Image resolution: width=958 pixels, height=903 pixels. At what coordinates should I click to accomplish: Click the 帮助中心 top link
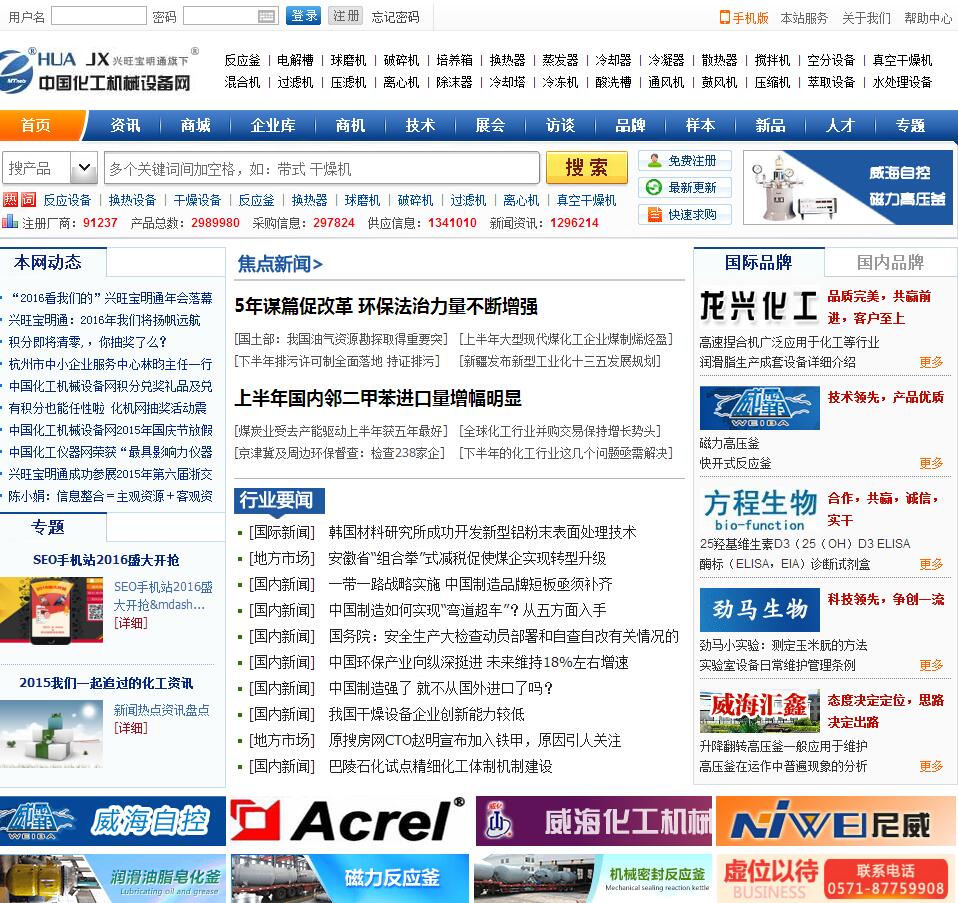click(927, 18)
